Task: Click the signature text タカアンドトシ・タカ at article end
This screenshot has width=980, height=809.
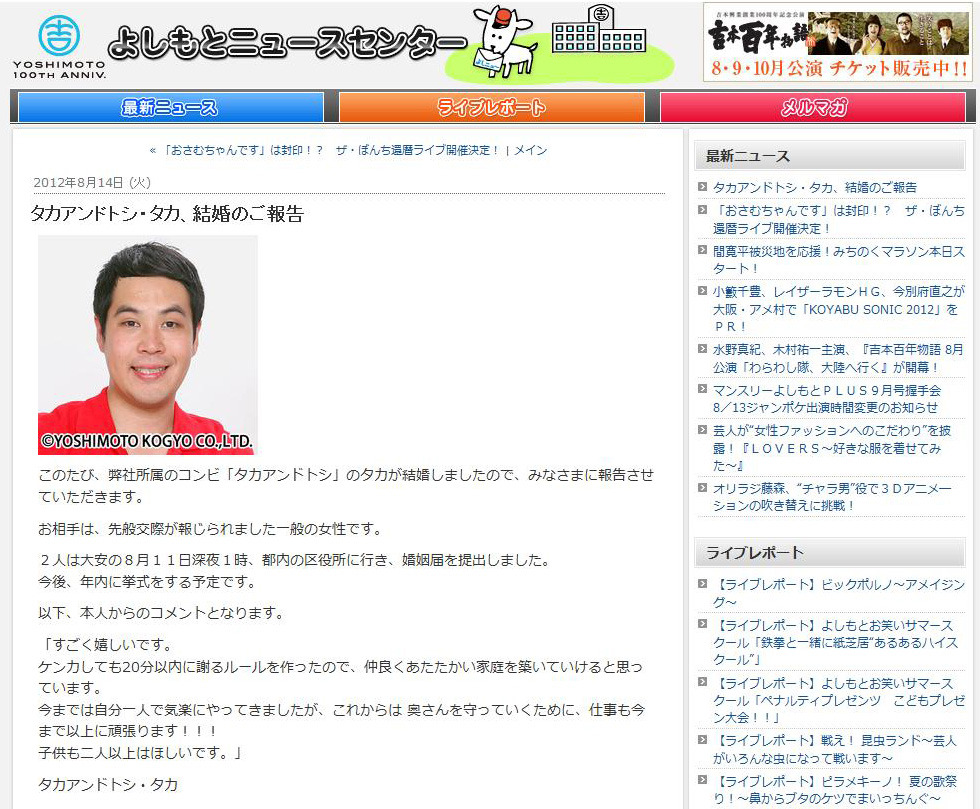Action: 108,784
